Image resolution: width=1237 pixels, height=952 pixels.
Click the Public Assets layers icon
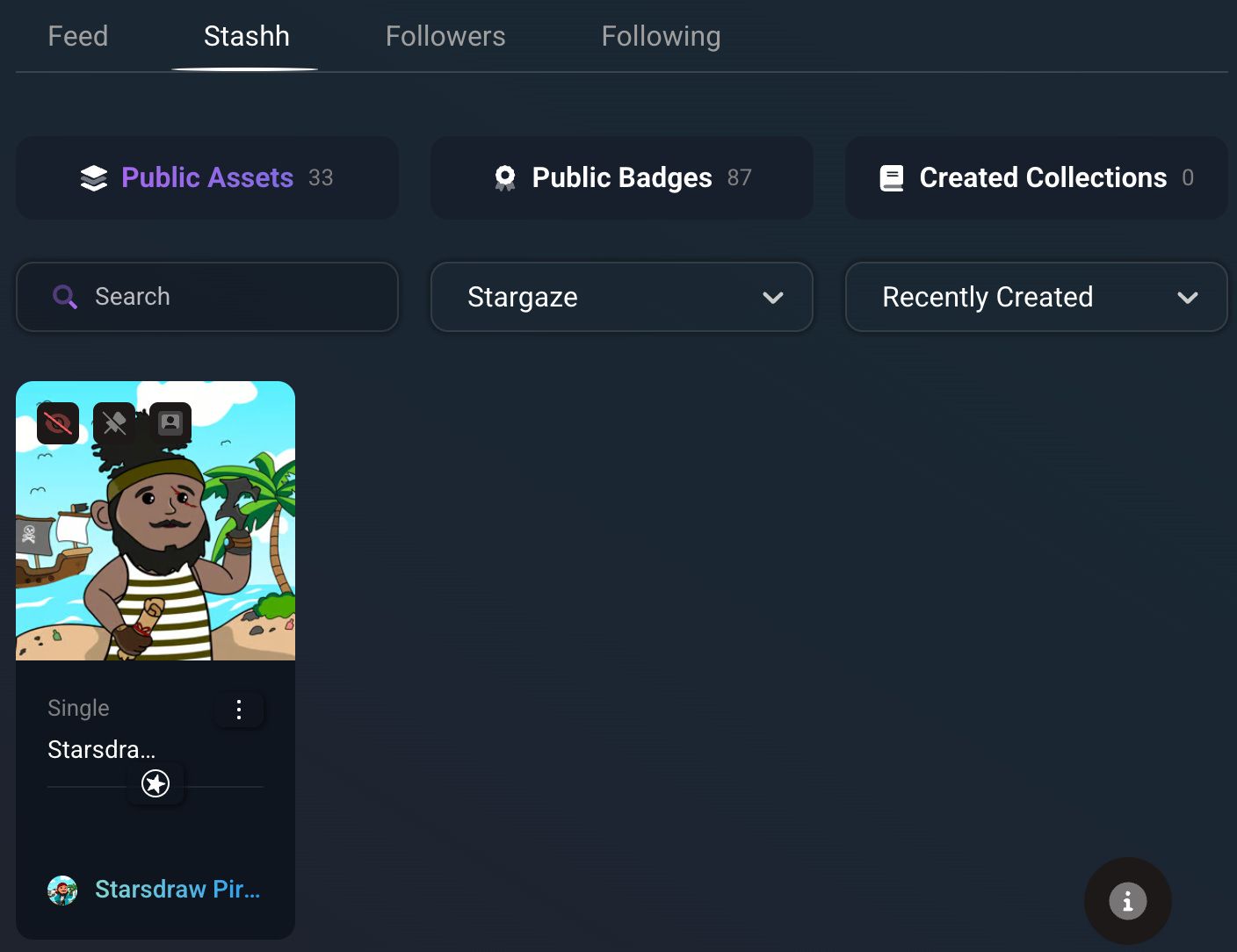click(x=94, y=178)
